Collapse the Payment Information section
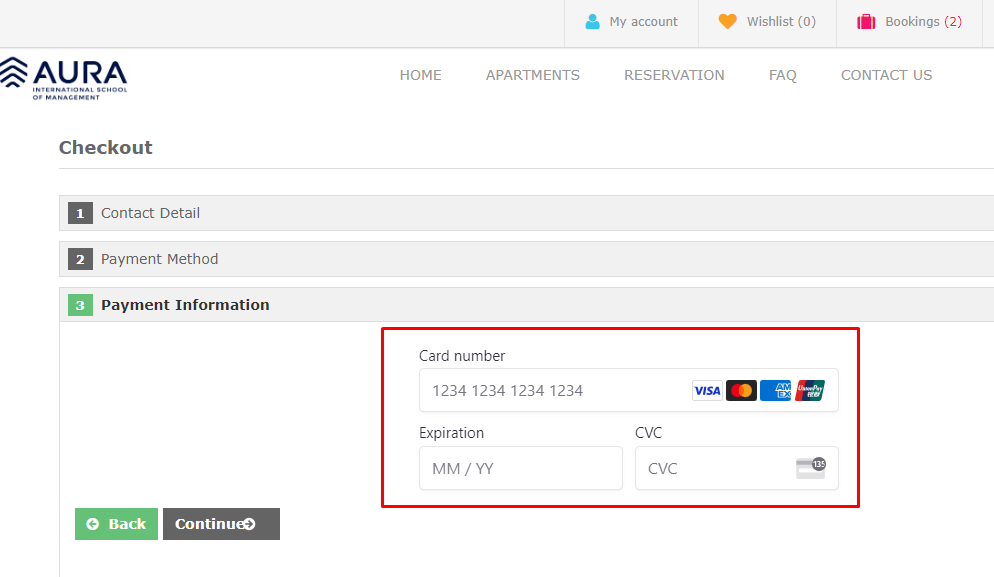 (x=184, y=304)
